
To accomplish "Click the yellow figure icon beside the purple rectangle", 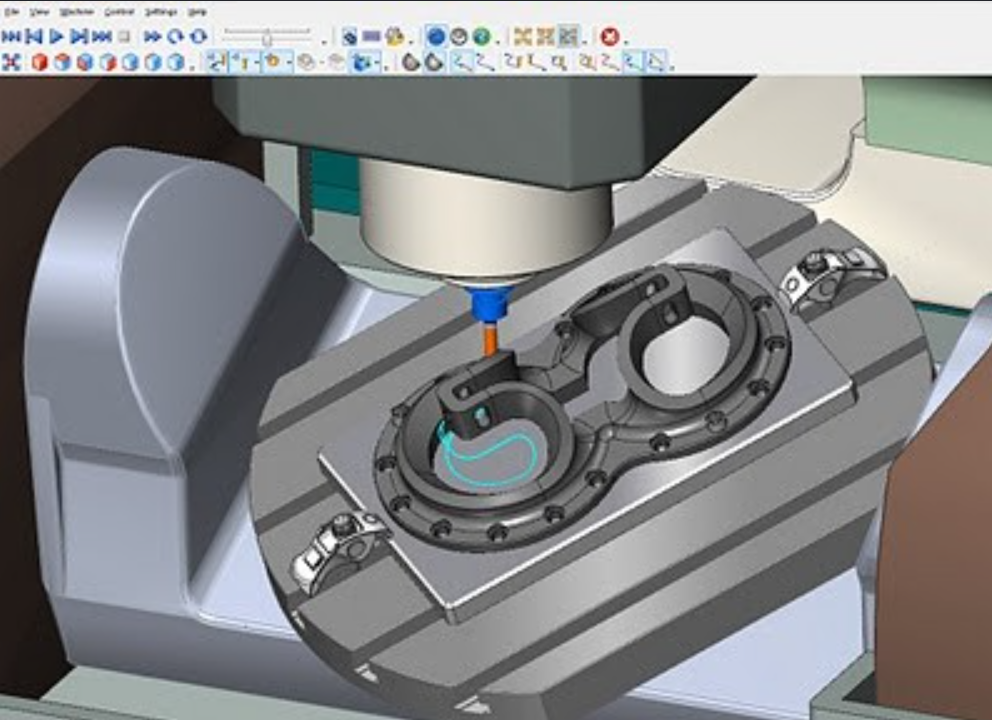I will coord(395,37).
